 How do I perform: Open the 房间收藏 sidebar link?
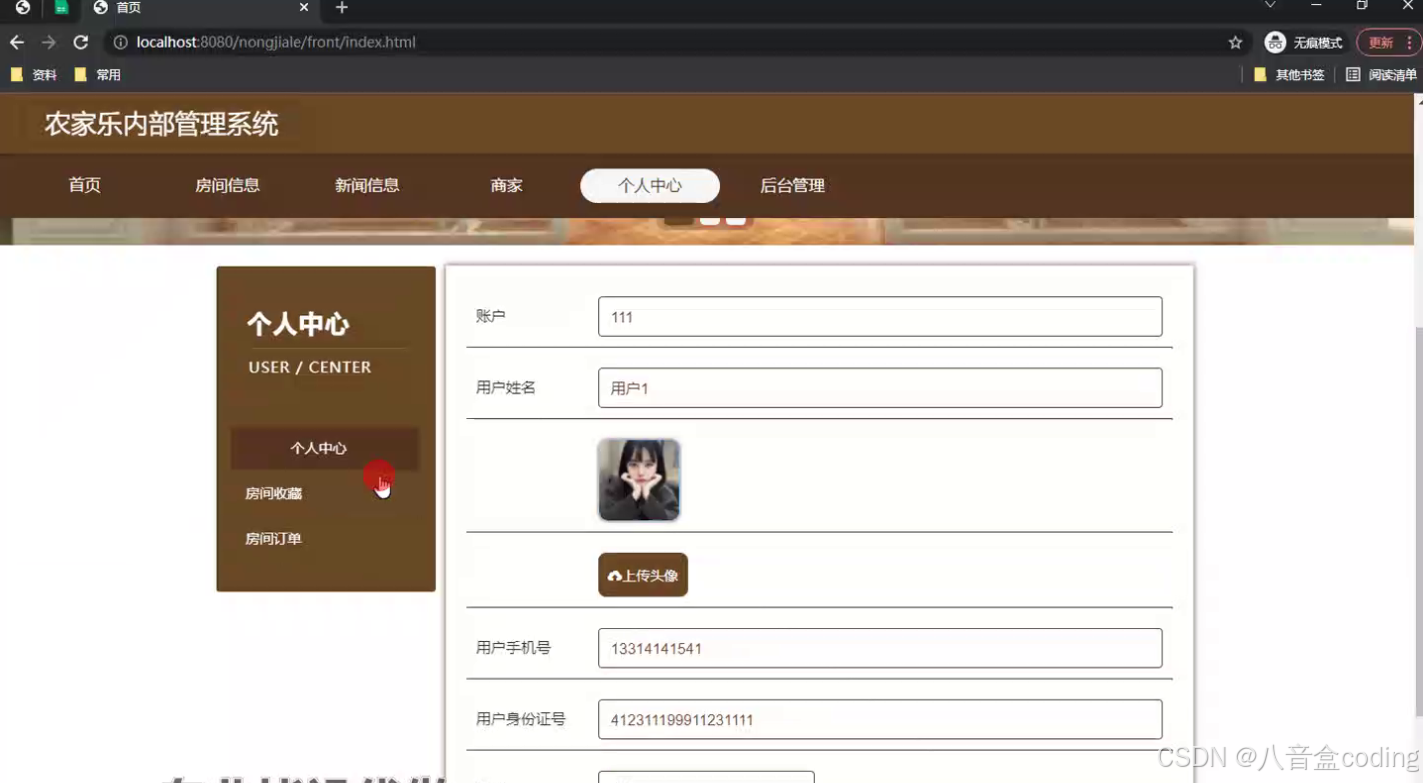click(x=271, y=492)
